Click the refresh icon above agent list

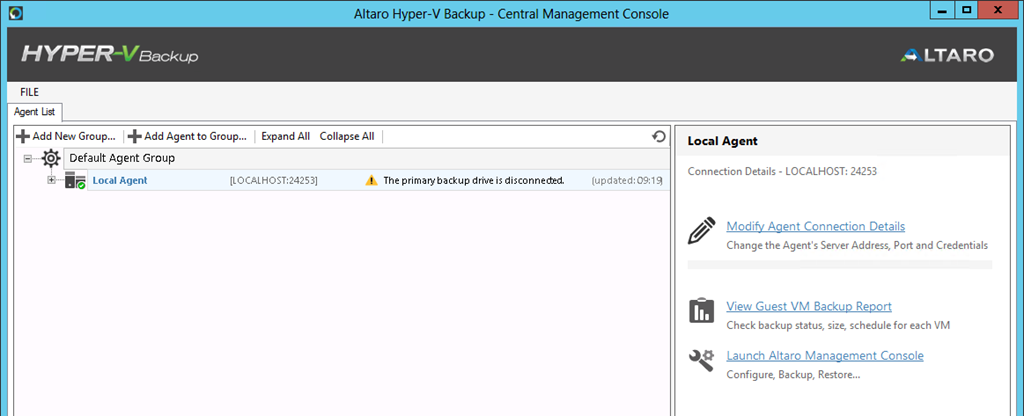pos(659,136)
